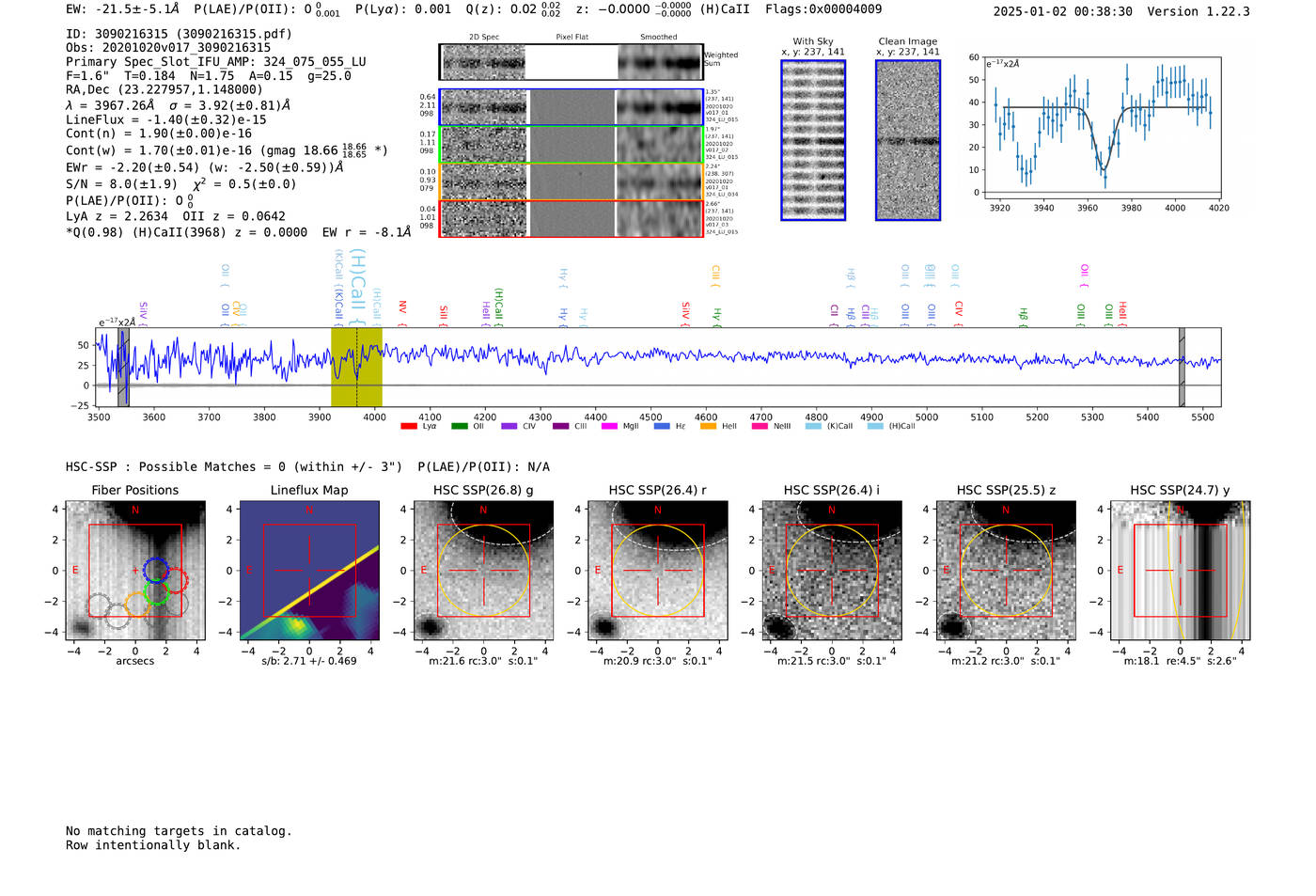This screenshot has height=896, width=1316.
Task: Click the magenta MgII legend swatch
Action: (x=609, y=426)
